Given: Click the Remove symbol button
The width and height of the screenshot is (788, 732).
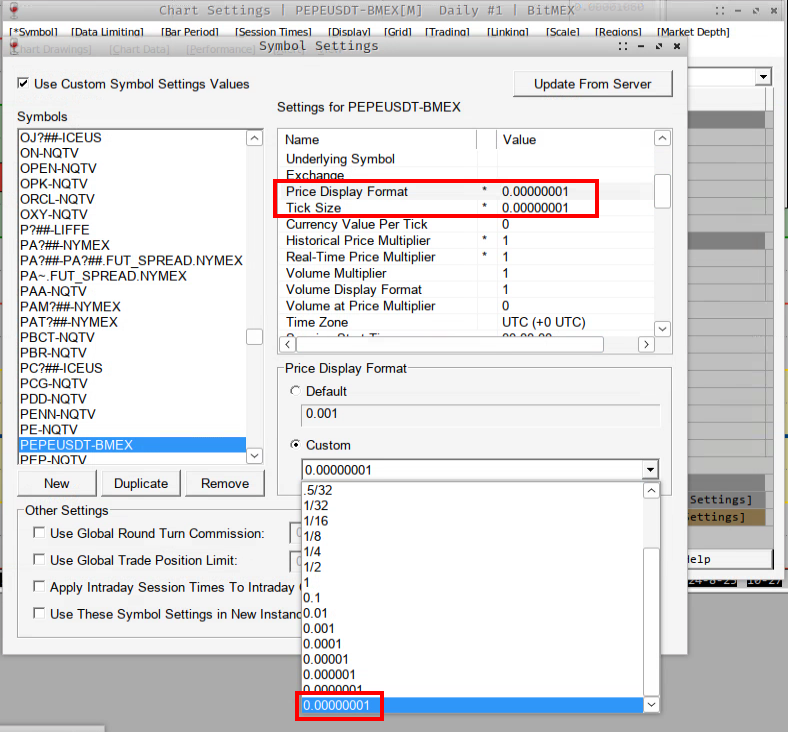Looking at the screenshot, I should tap(225, 483).
